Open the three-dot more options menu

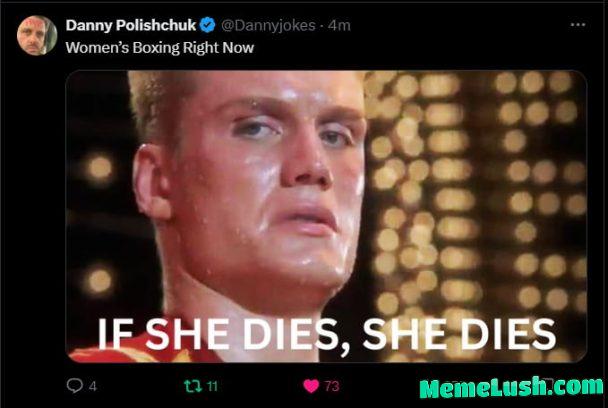tap(578, 25)
